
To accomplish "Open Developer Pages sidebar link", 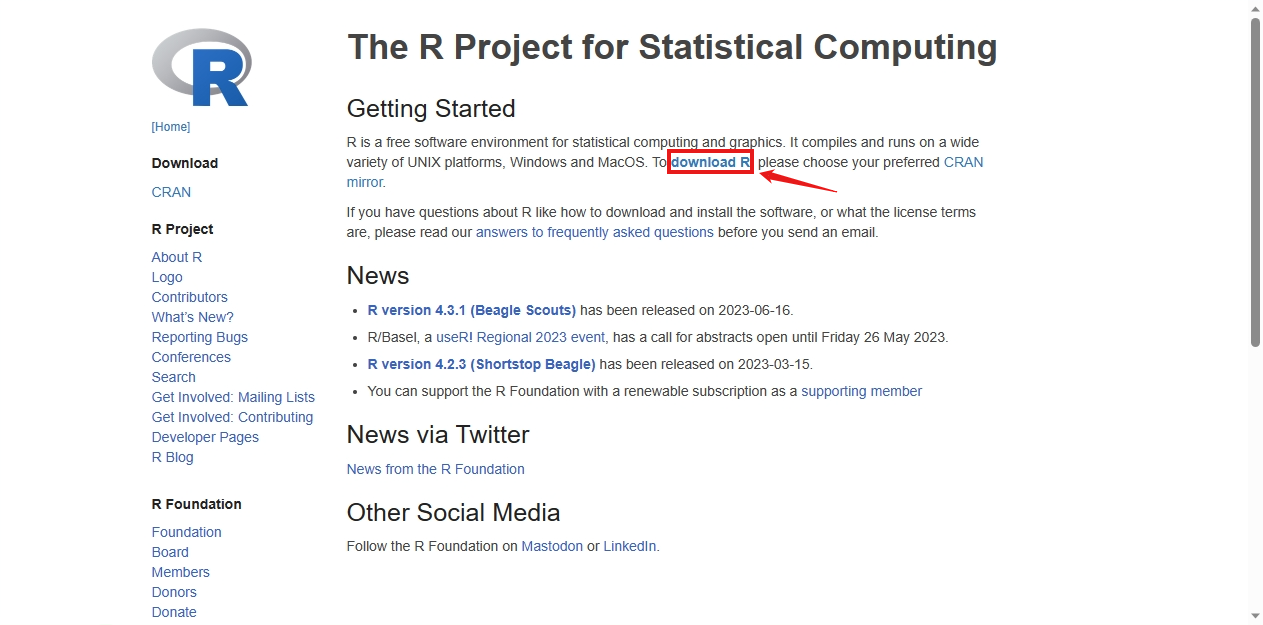I will (x=205, y=437).
